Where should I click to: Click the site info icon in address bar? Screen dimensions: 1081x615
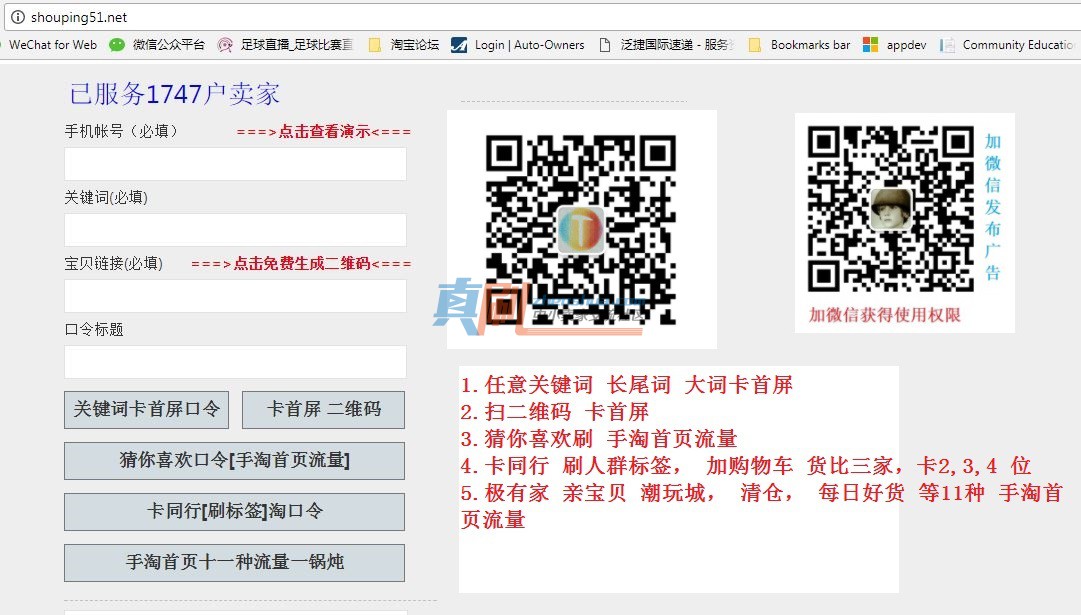pyautogui.click(x=17, y=17)
